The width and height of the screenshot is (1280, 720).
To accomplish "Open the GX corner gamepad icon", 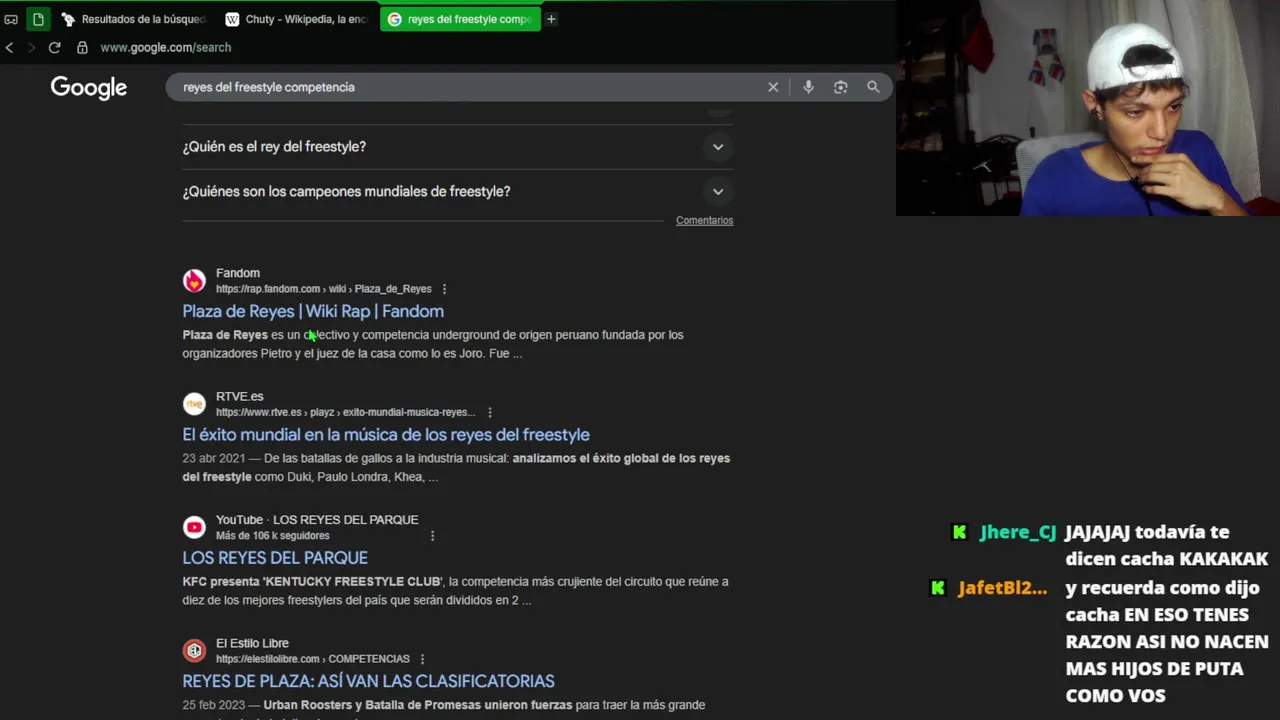I will (11, 19).
